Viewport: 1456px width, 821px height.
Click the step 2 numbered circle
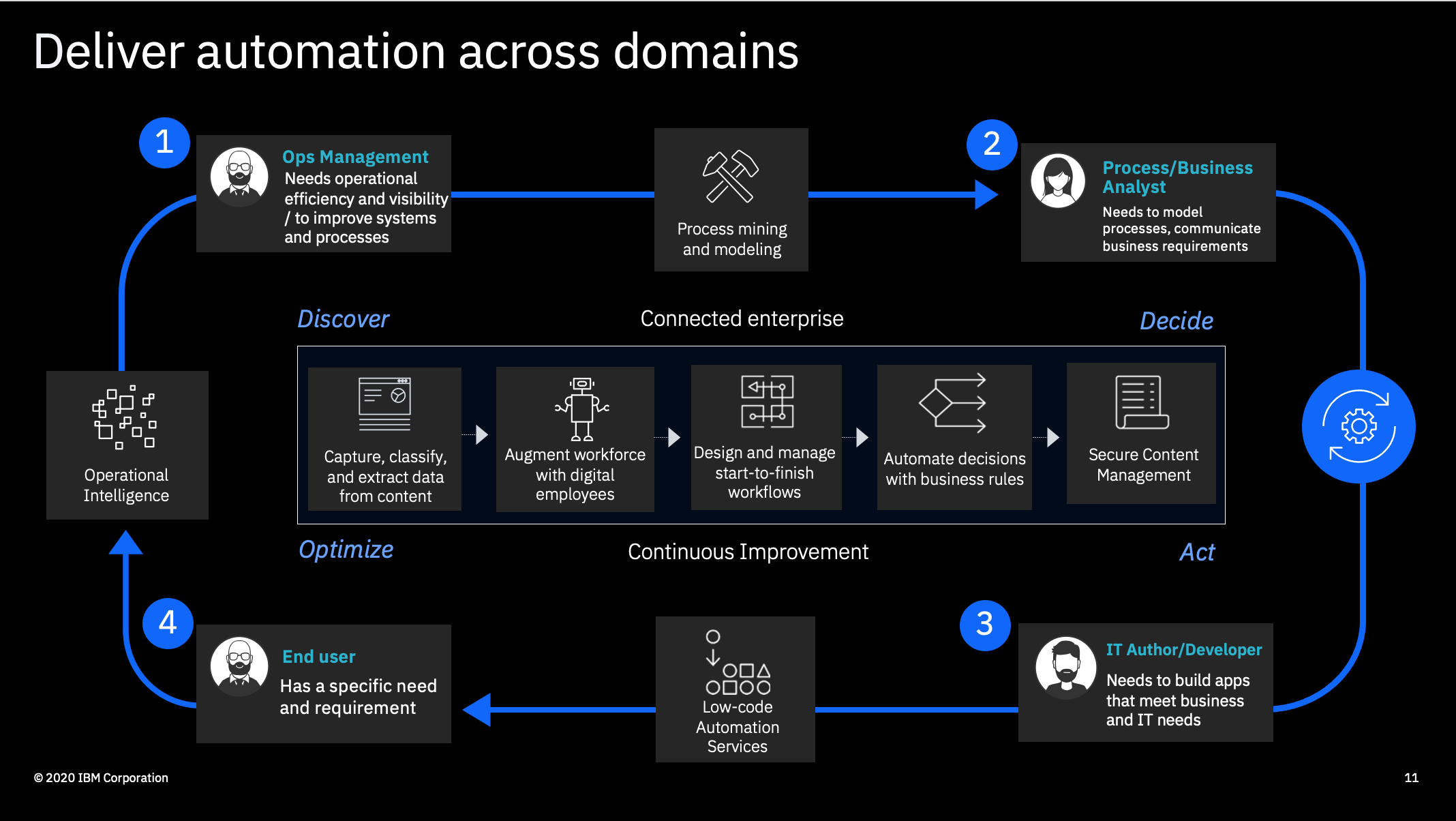coord(992,144)
